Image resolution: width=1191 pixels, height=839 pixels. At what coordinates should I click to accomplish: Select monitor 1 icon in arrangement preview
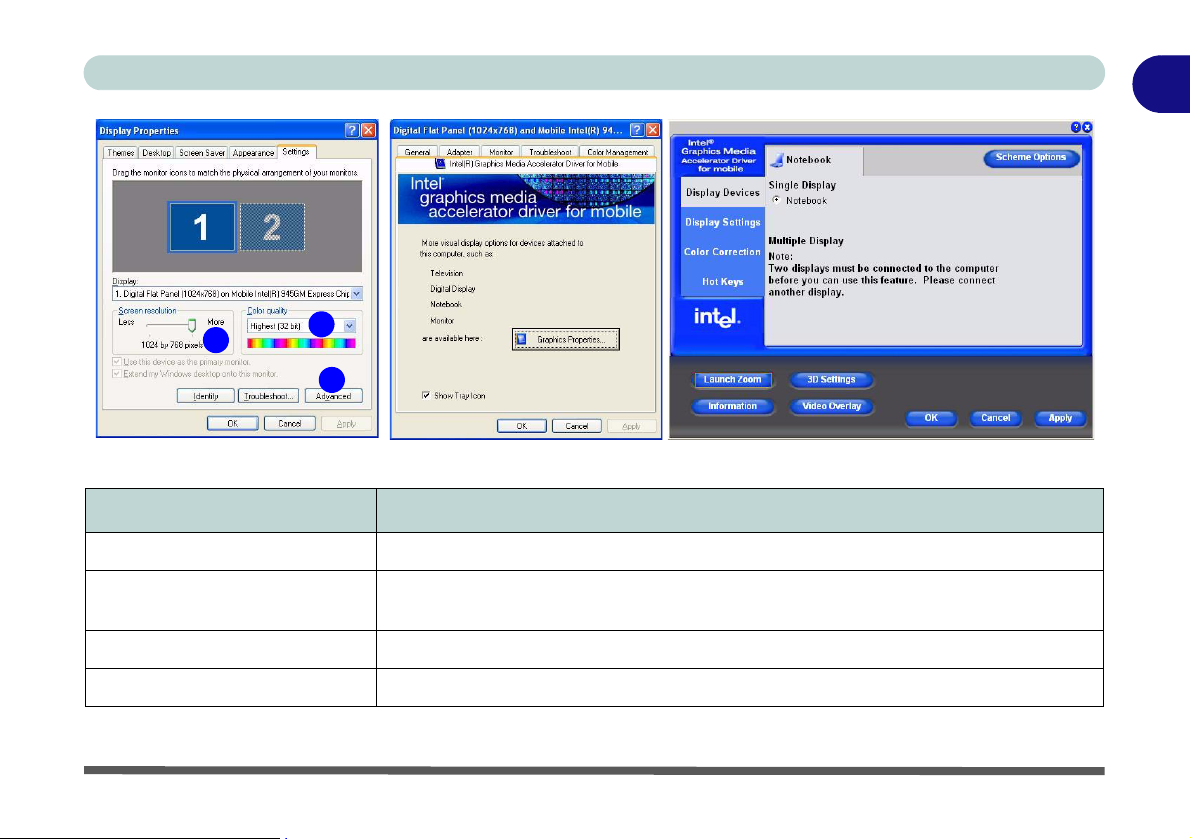click(201, 228)
